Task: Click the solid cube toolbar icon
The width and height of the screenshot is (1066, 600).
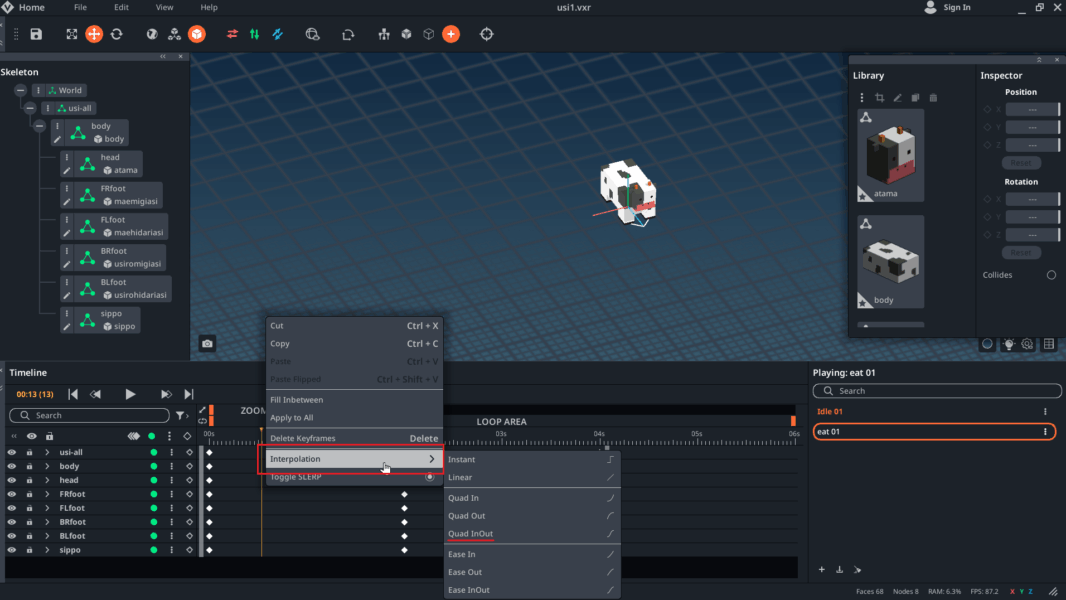Action: pyautogui.click(x=406, y=34)
